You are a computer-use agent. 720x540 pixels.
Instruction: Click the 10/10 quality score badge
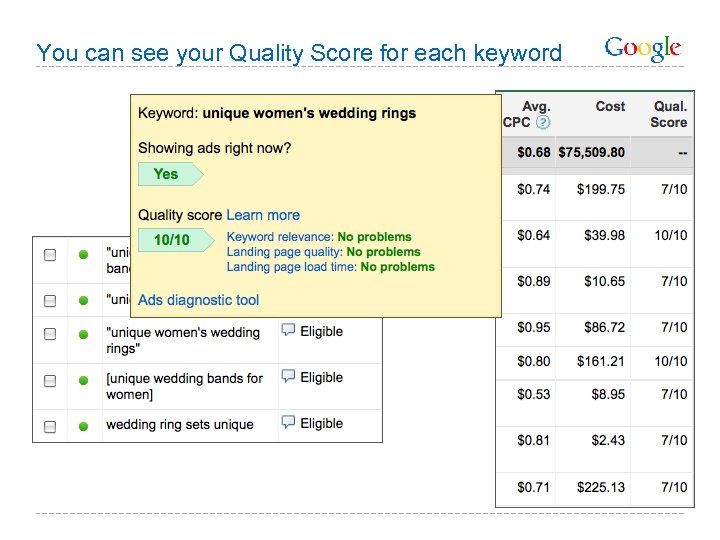(x=173, y=240)
